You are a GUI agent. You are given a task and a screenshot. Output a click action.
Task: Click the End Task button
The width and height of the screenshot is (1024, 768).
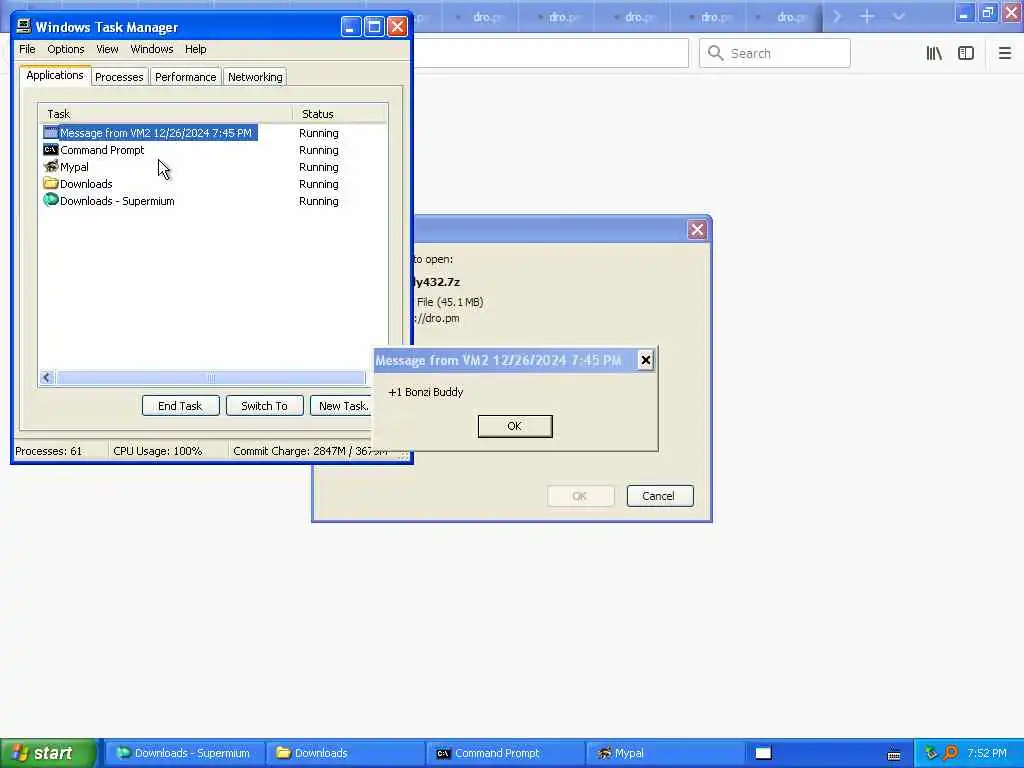point(180,406)
